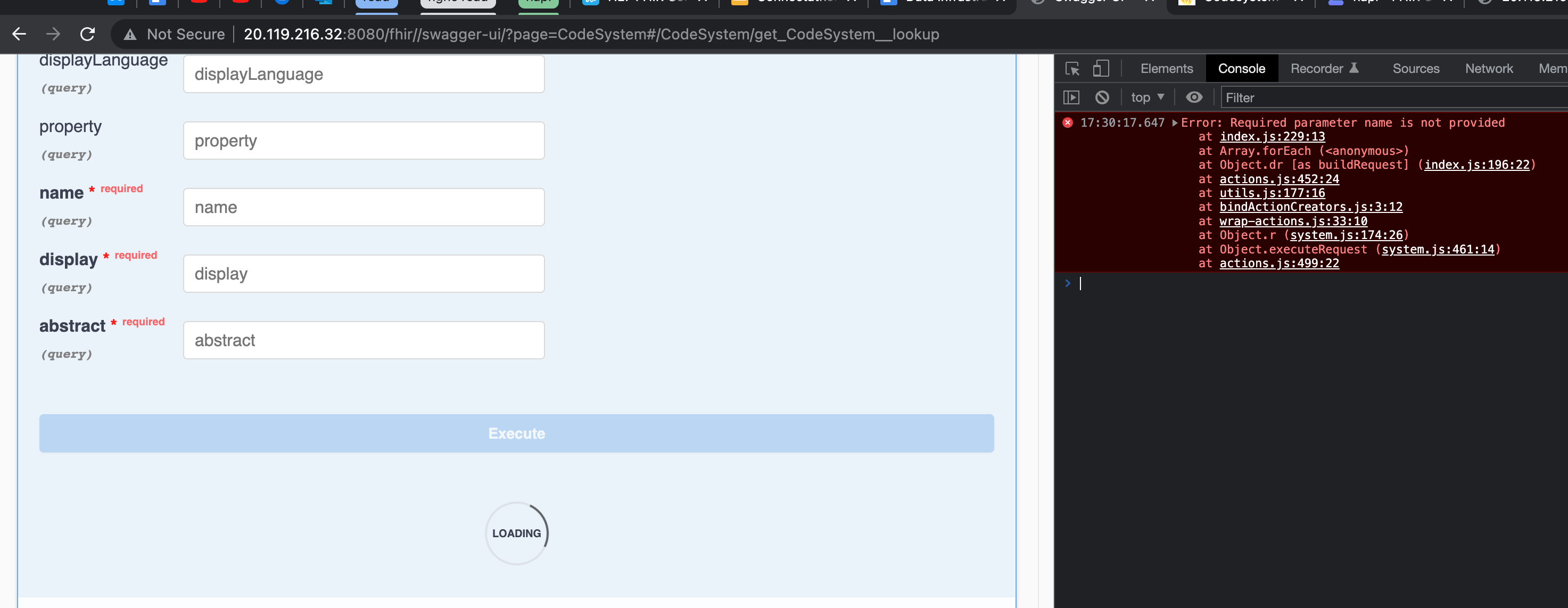The image size is (1568, 608).
Task: Open the Recorder panel
Action: (1317, 68)
